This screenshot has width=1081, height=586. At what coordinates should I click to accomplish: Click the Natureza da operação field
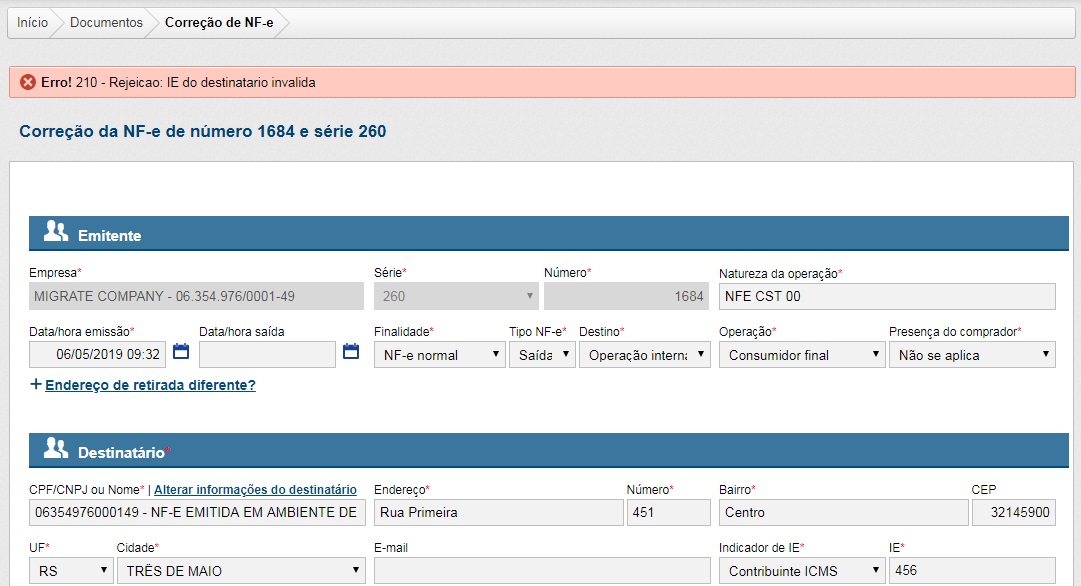pos(886,296)
